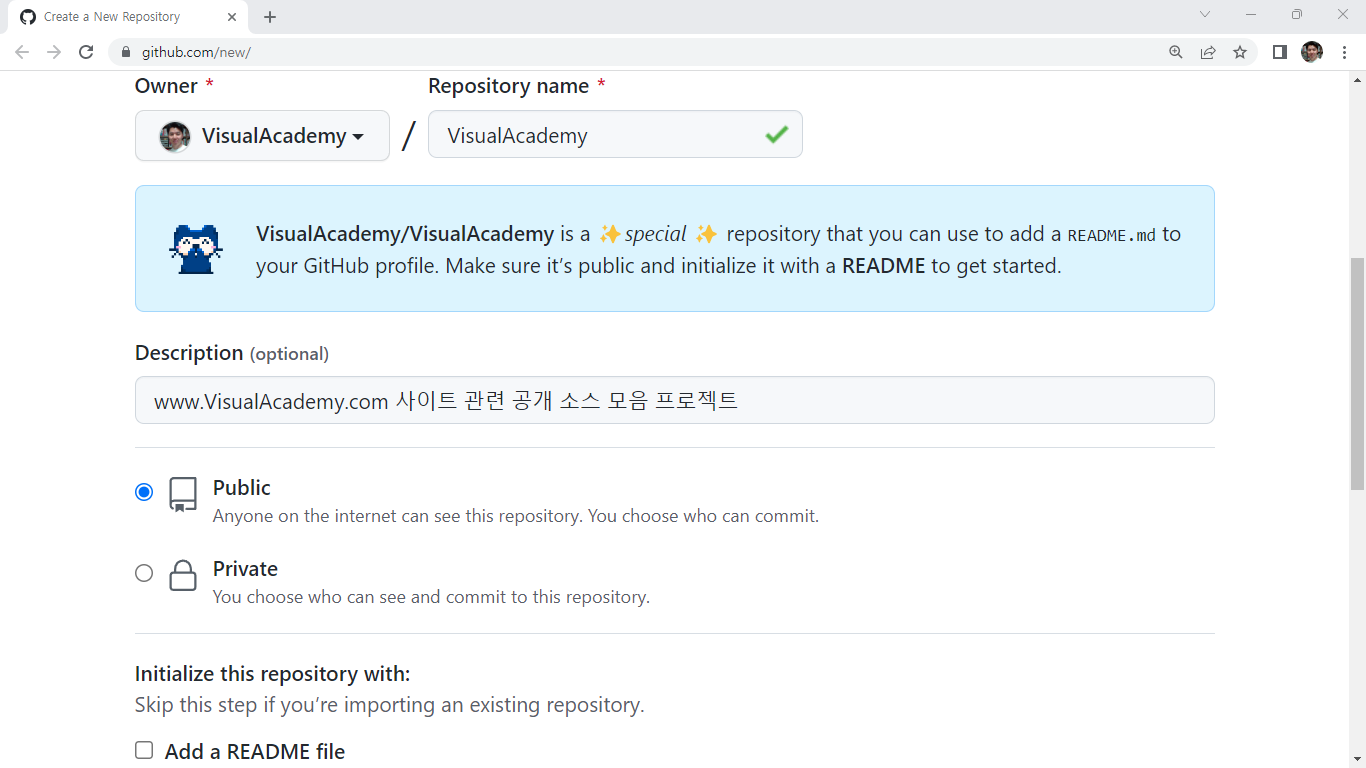Viewport: 1366px width, 768px height.
Task: Expand the tab search chevron in title bar
Action: pyautogui.click(x=1205, y=15)
